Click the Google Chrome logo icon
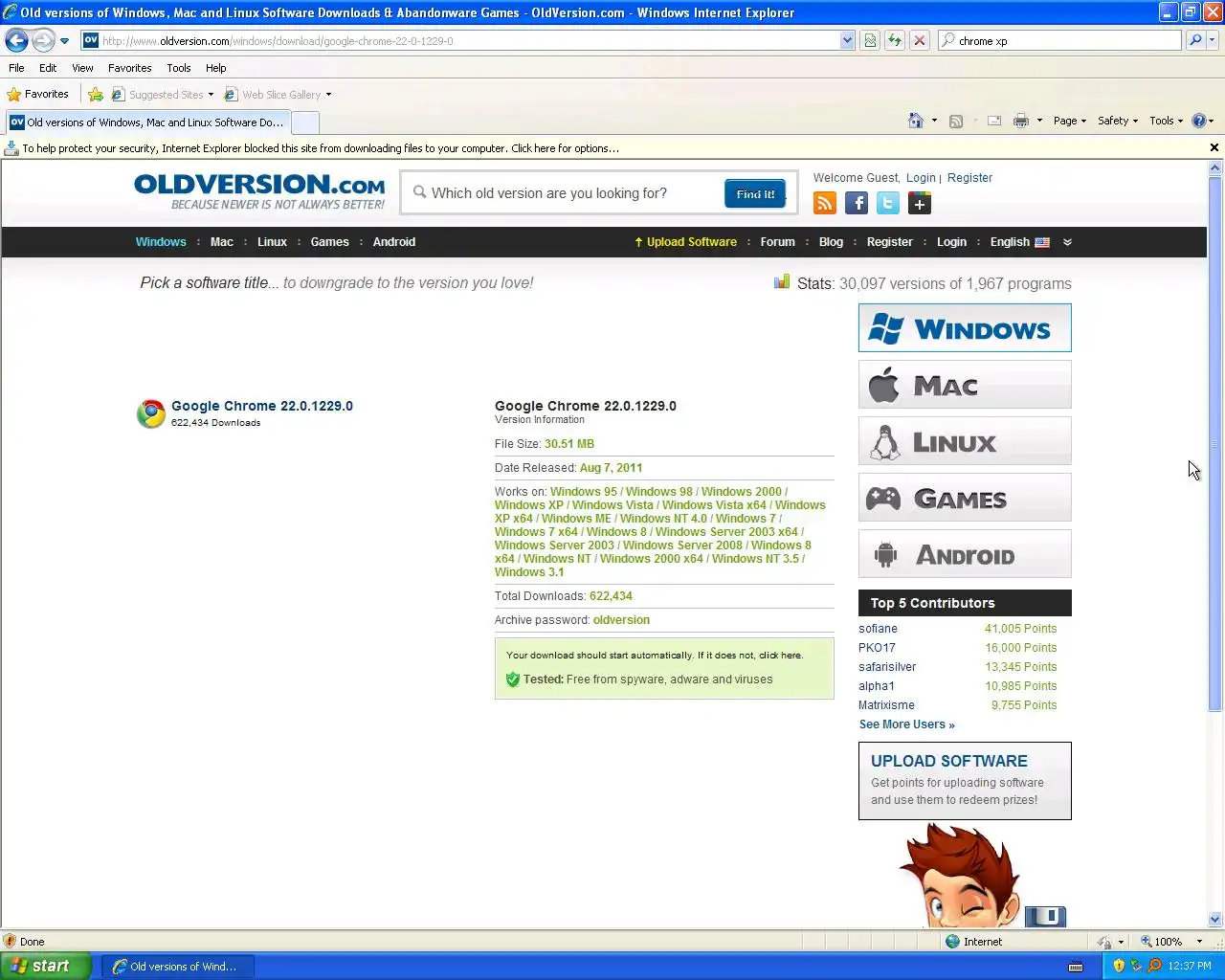 pos(150,413)
